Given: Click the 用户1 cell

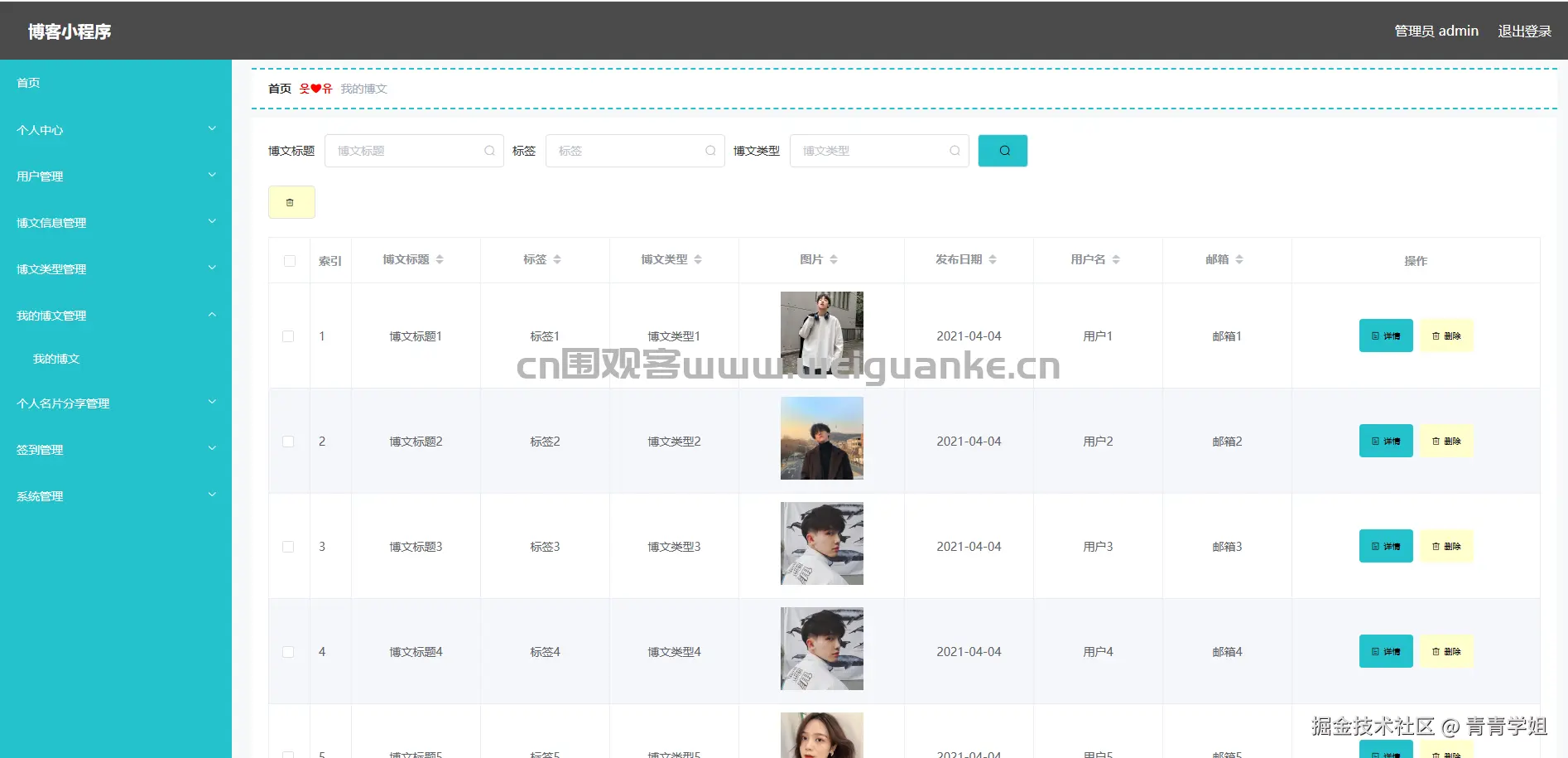Looking at the screenshot, I should click(x=1098, y=336).
